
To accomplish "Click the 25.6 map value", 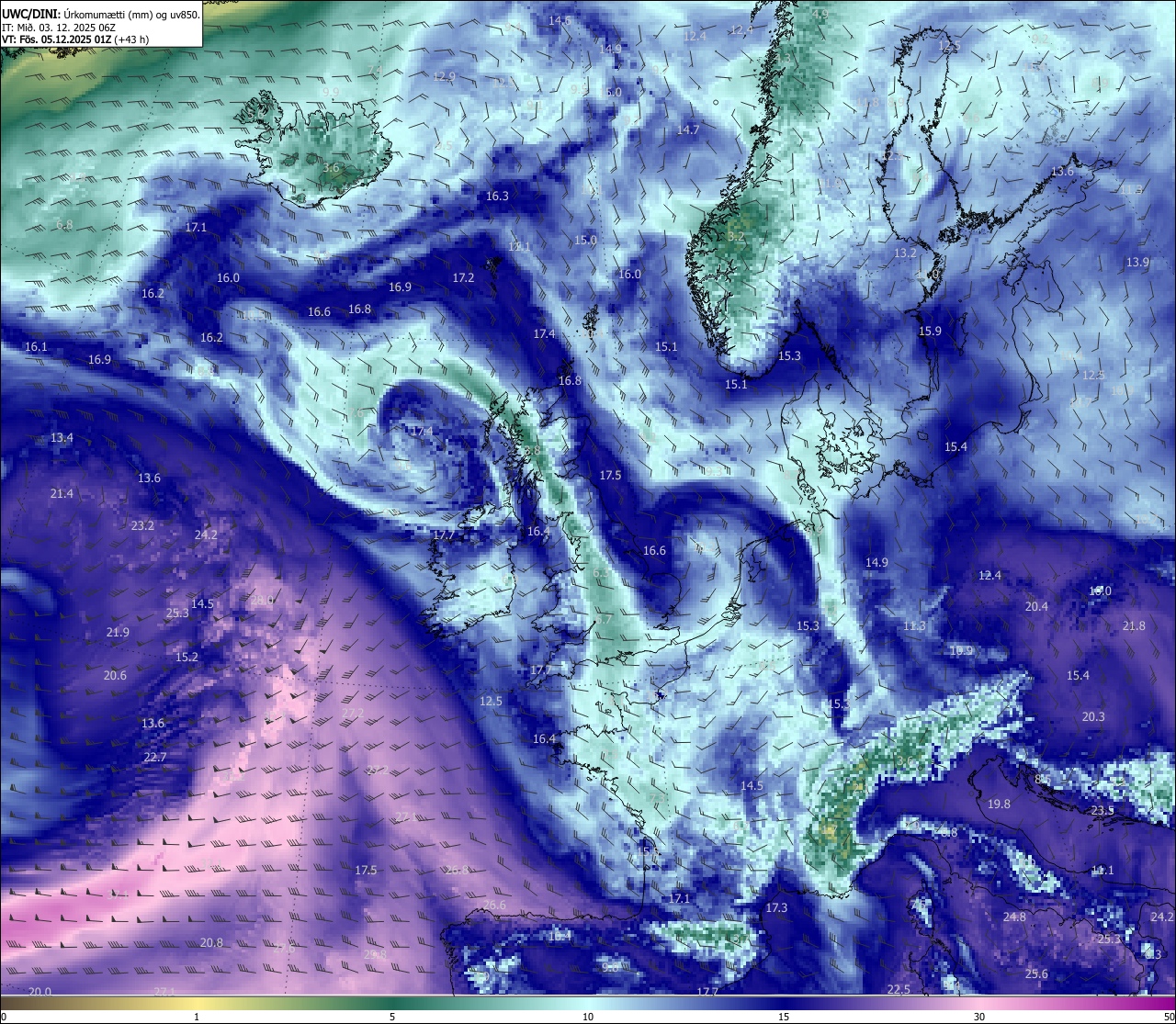I will click(x=1036, y=973).
